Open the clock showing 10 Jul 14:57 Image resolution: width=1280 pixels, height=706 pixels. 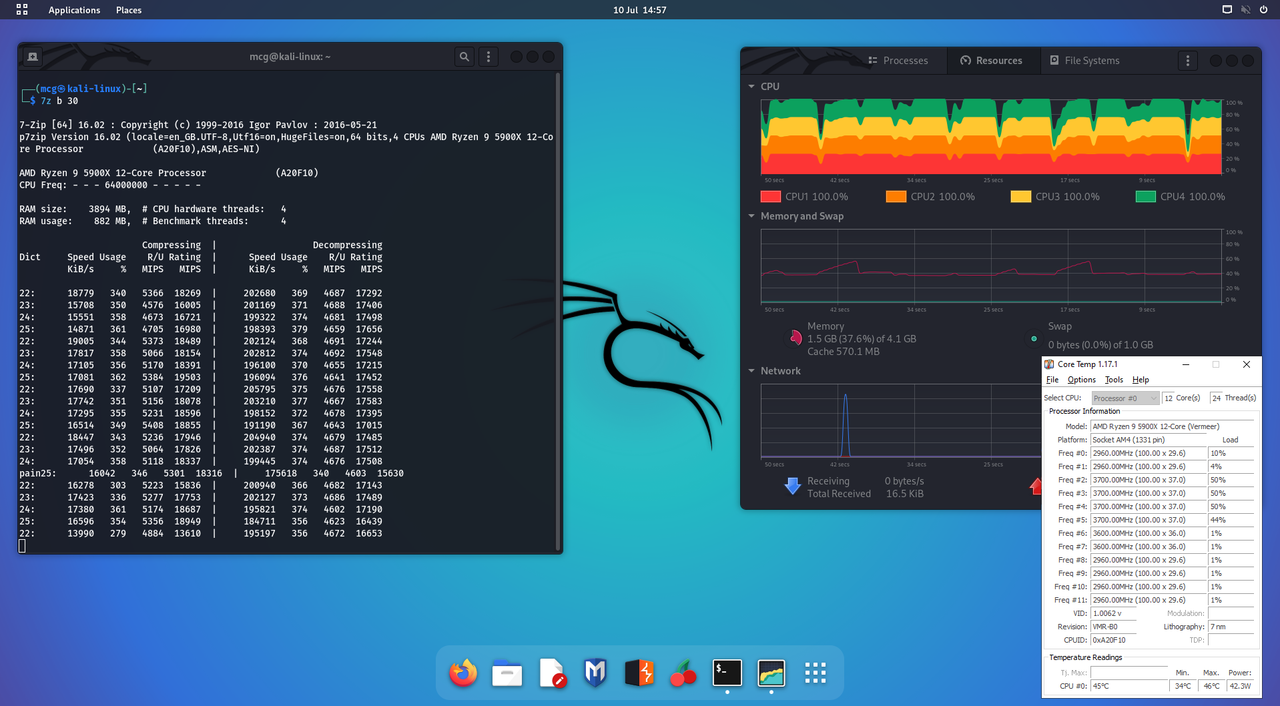coord(640,10)
